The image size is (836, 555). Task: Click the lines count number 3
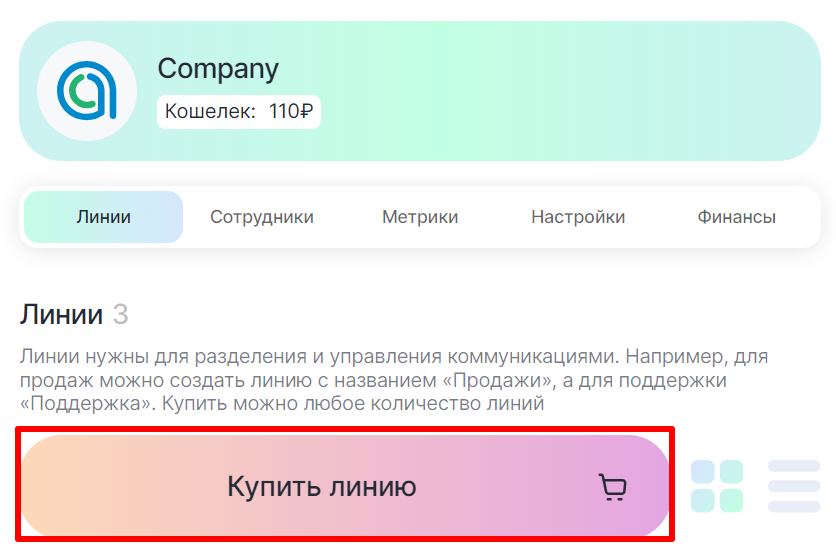point(120,315)
